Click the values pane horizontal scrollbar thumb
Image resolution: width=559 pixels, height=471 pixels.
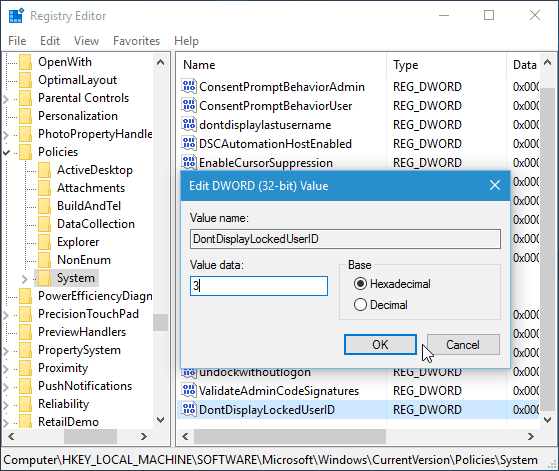point(290,436)
